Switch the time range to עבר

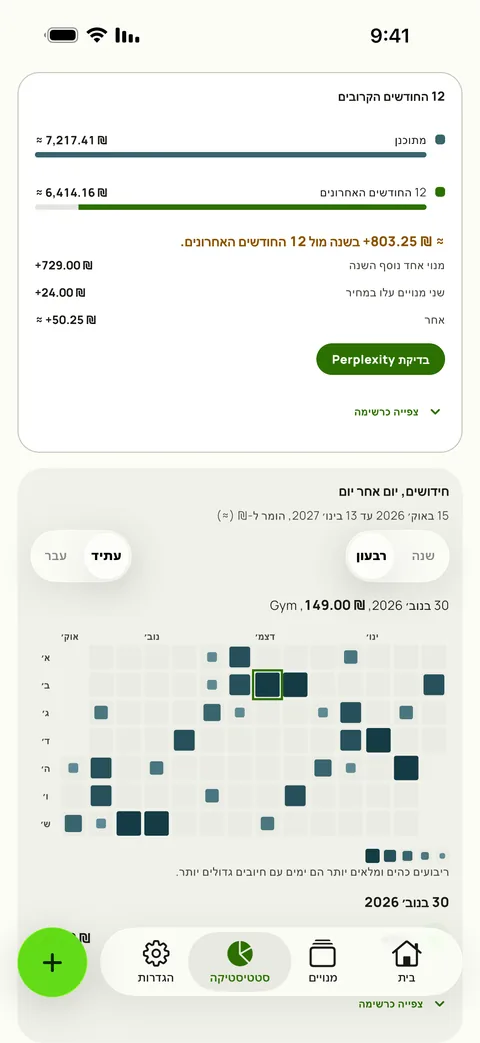[x=56, y=555]
